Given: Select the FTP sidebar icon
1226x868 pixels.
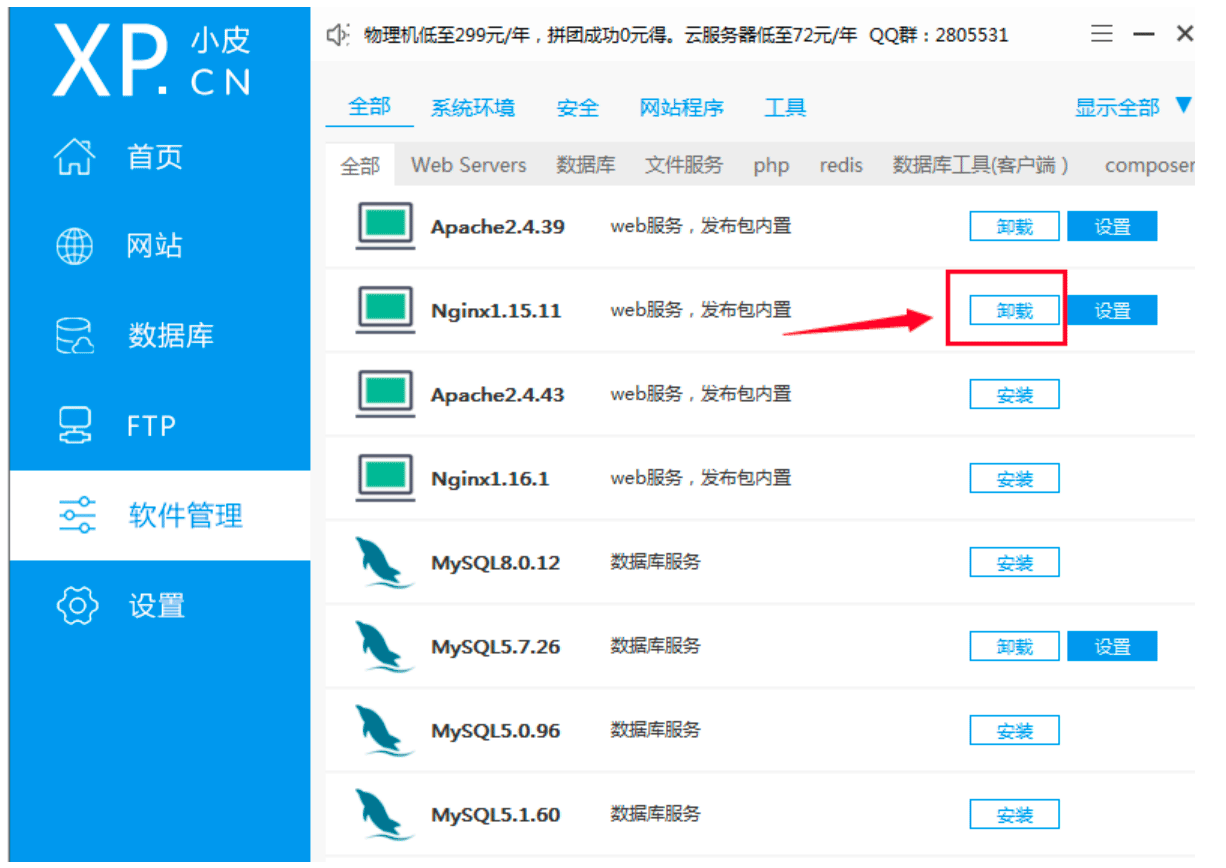Looking at the screenshot, I should pyautogui.click(x=76, y=426).
